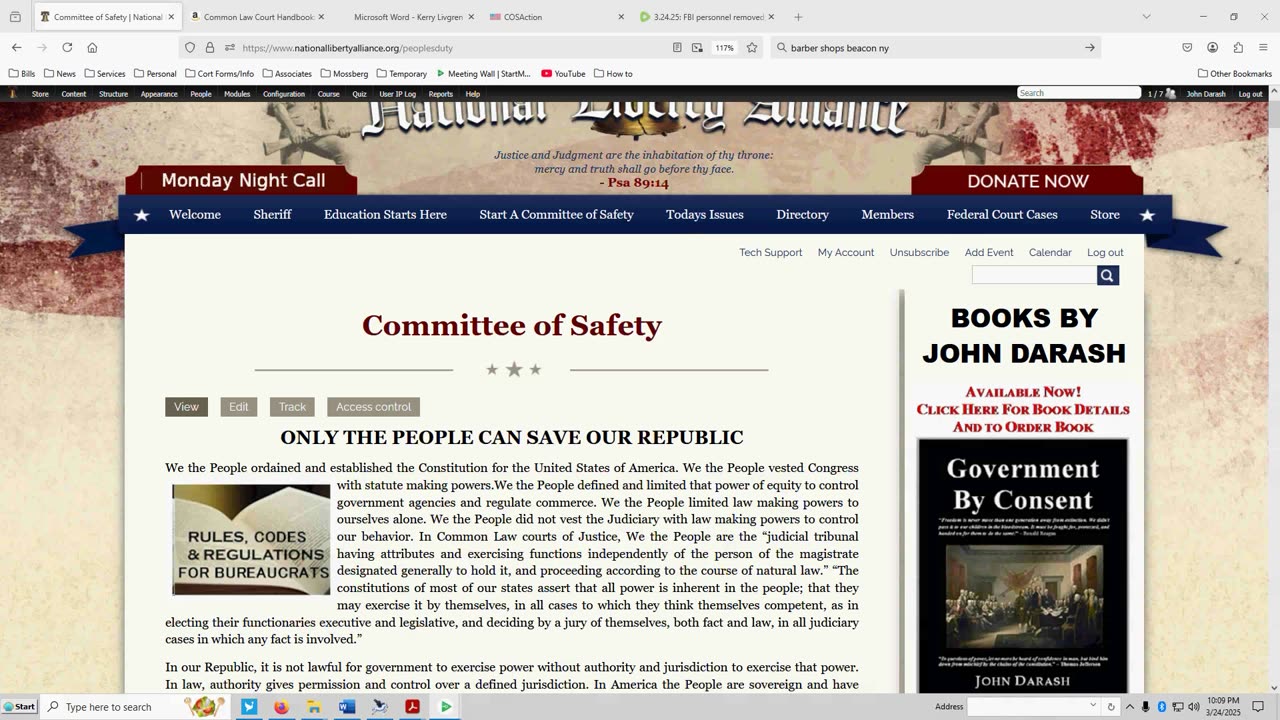This screenshot has height=720, width=1280.
Task: Close the COSAction tab
Action: click(621, 17)
